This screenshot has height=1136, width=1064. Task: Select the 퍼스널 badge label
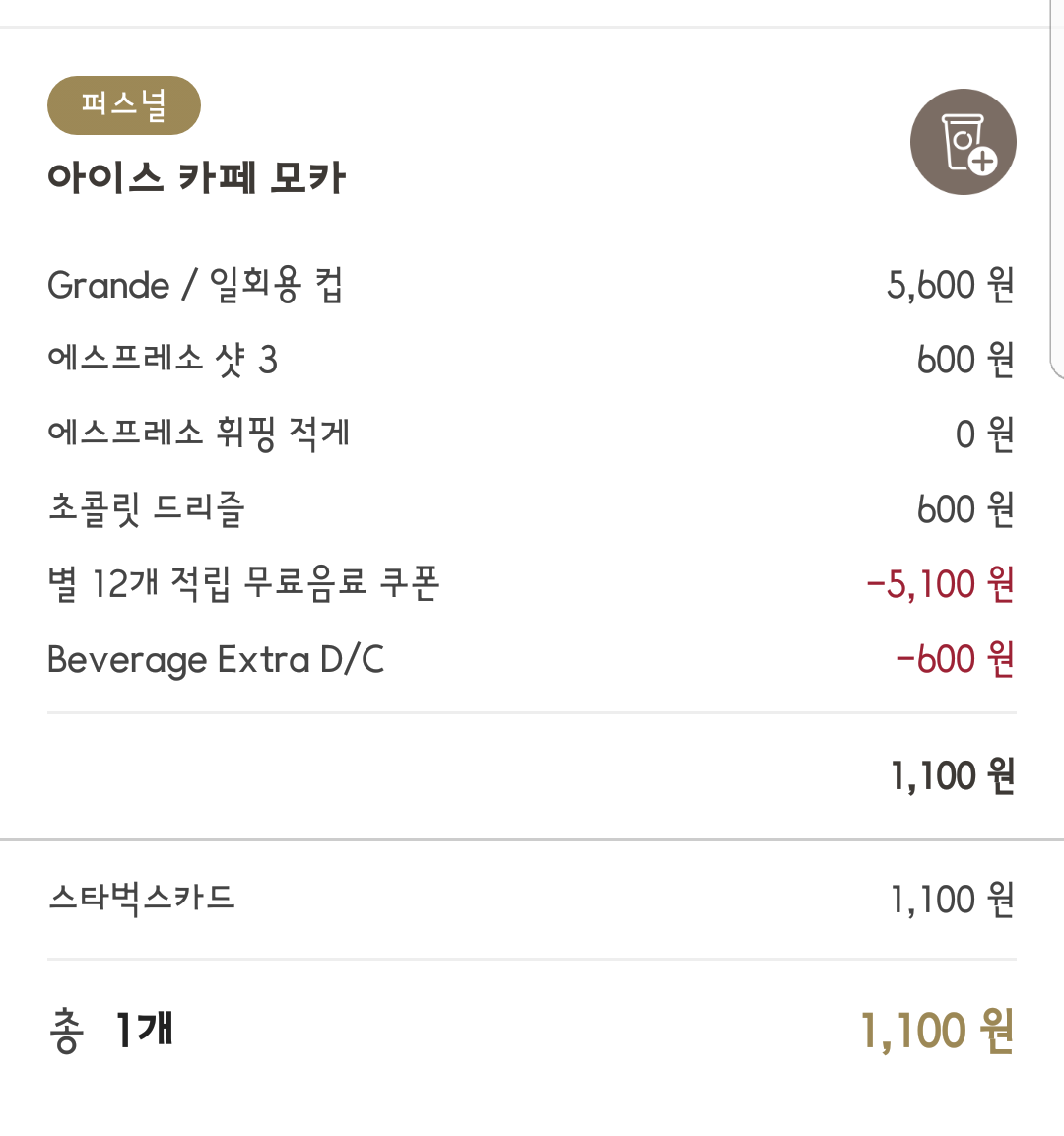pos(124,105)
